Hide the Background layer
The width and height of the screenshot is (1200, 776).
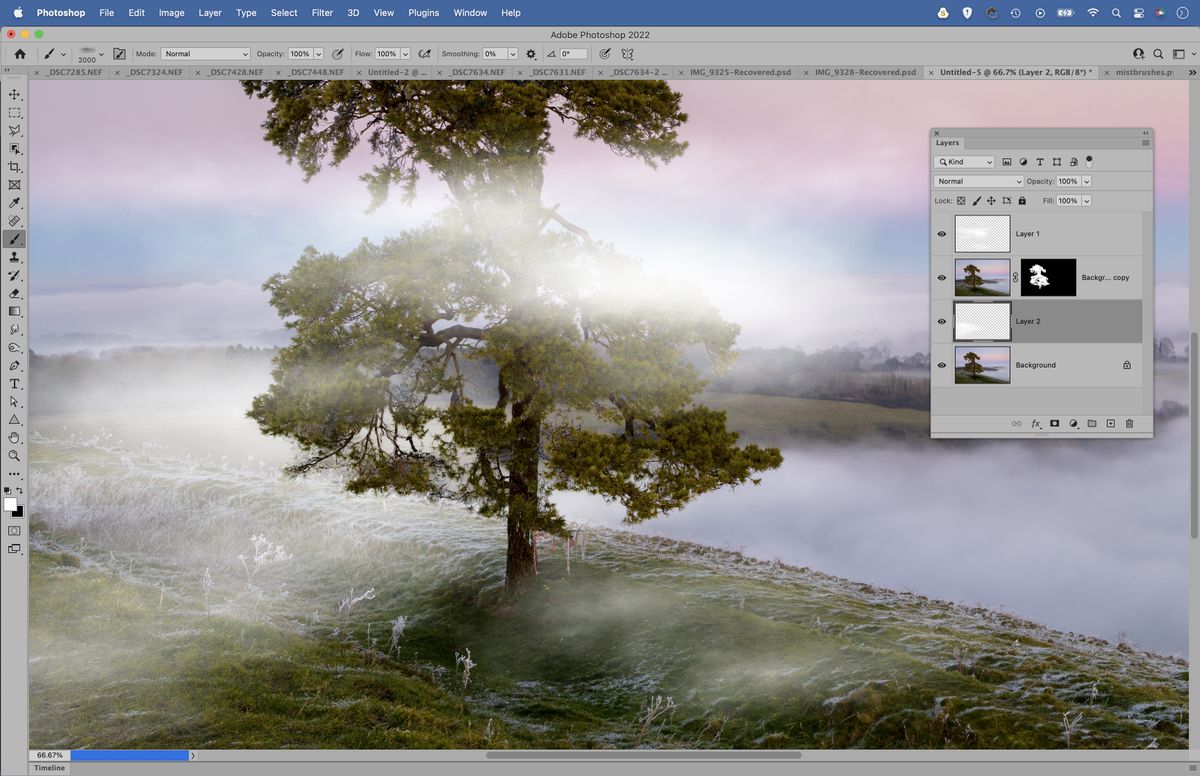tap(941, 365)
